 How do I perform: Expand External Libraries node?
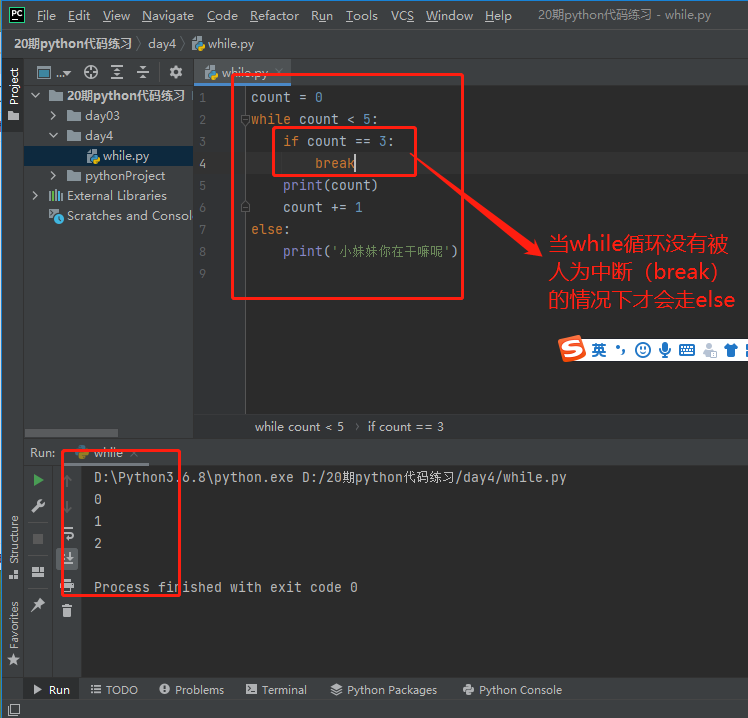coord(35,196)
